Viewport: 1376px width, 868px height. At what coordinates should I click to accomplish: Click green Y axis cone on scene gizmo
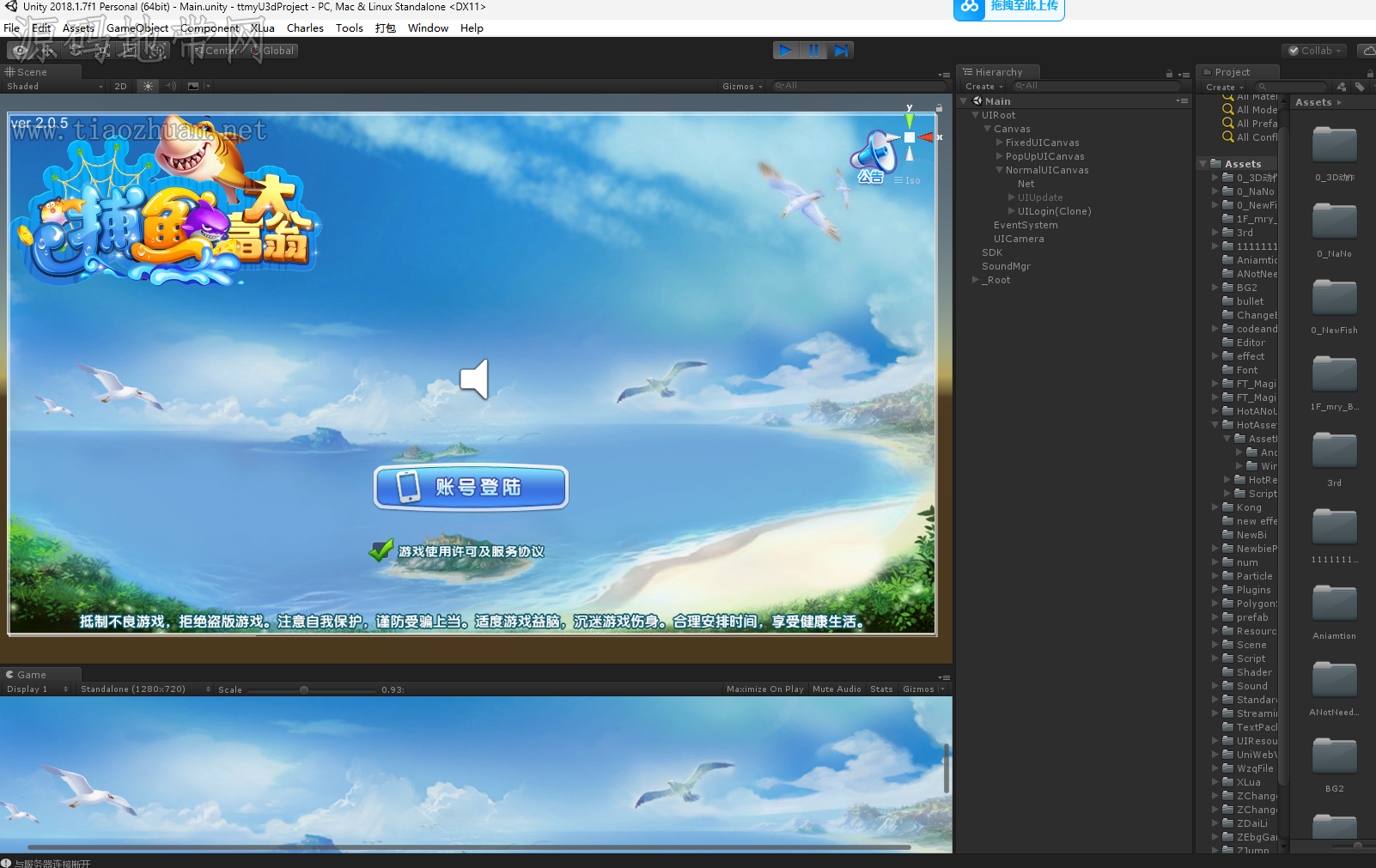pos(910,121)
